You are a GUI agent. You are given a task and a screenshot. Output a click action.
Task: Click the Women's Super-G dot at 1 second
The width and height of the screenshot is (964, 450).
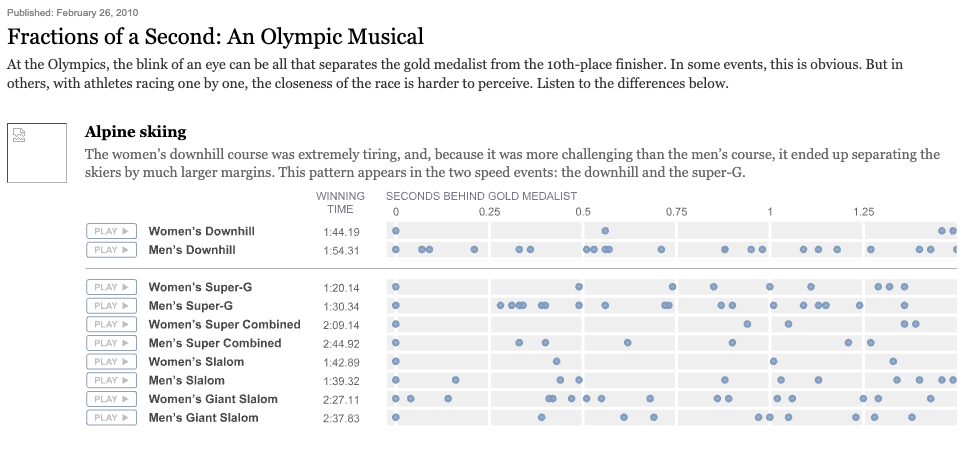pos(770,287)
